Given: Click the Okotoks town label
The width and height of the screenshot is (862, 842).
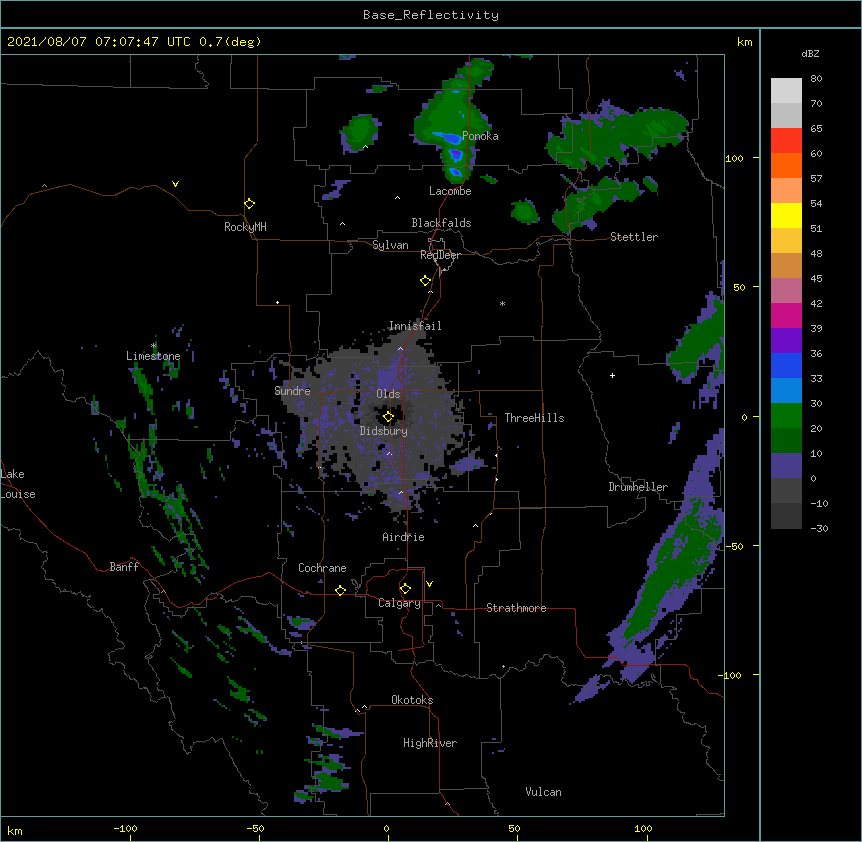Looking at the screenshot, I should click(412, 700).
